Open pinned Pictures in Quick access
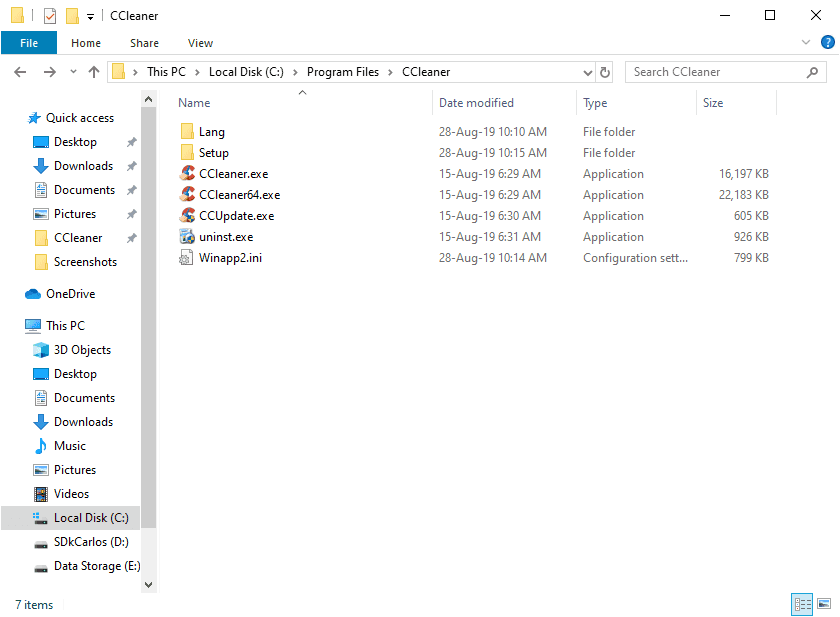The height and width of the screenshot is (617, 840). pos(74,213)
